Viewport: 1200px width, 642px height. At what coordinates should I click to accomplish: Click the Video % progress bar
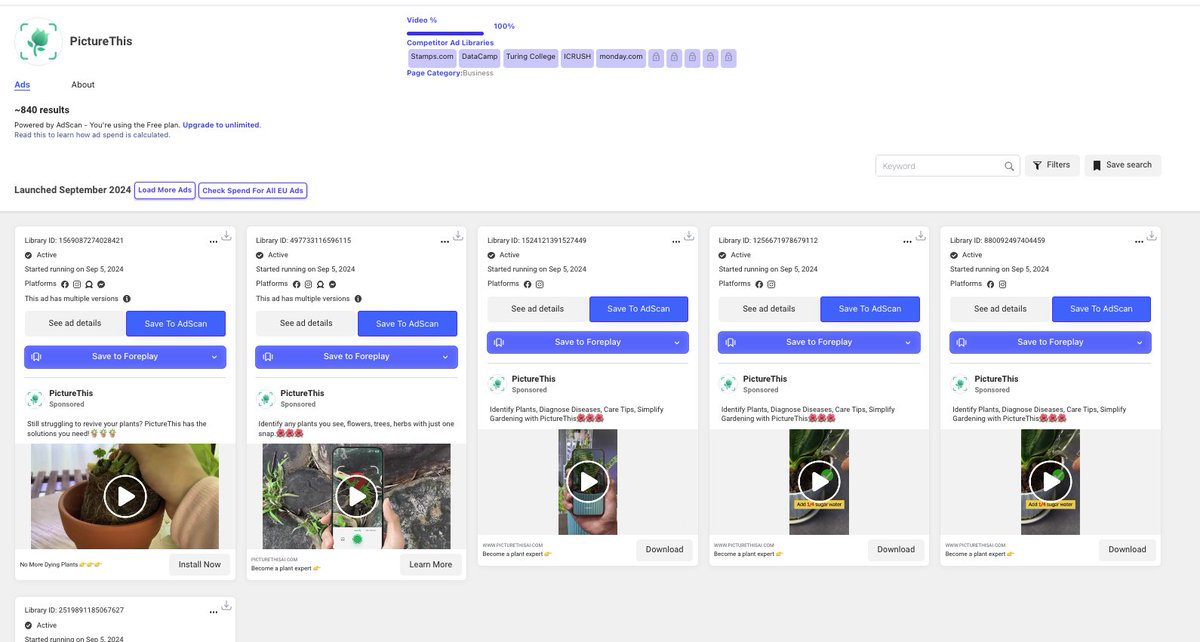coord(446,34)
